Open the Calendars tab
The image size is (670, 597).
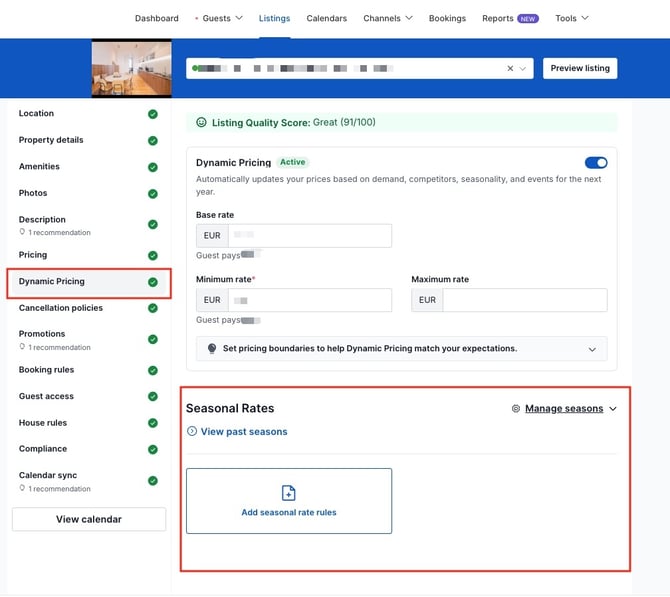tap(326, 18)
